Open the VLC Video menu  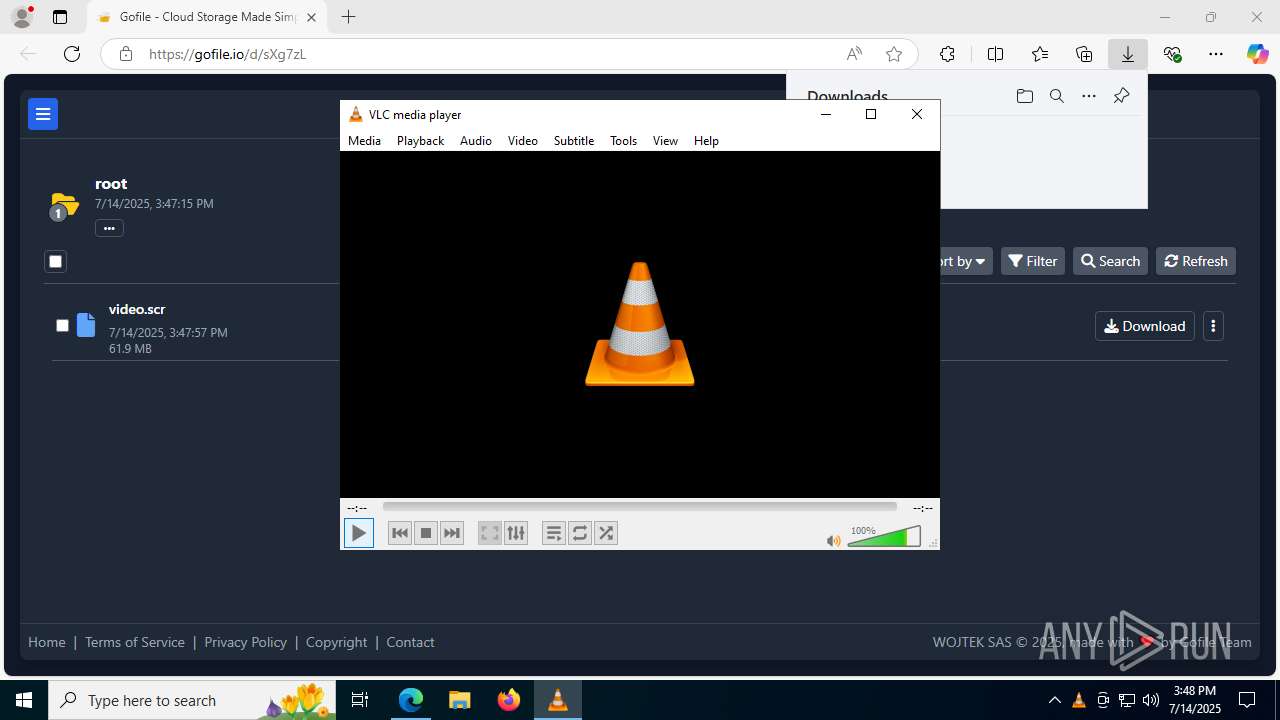tap(523, 141)
